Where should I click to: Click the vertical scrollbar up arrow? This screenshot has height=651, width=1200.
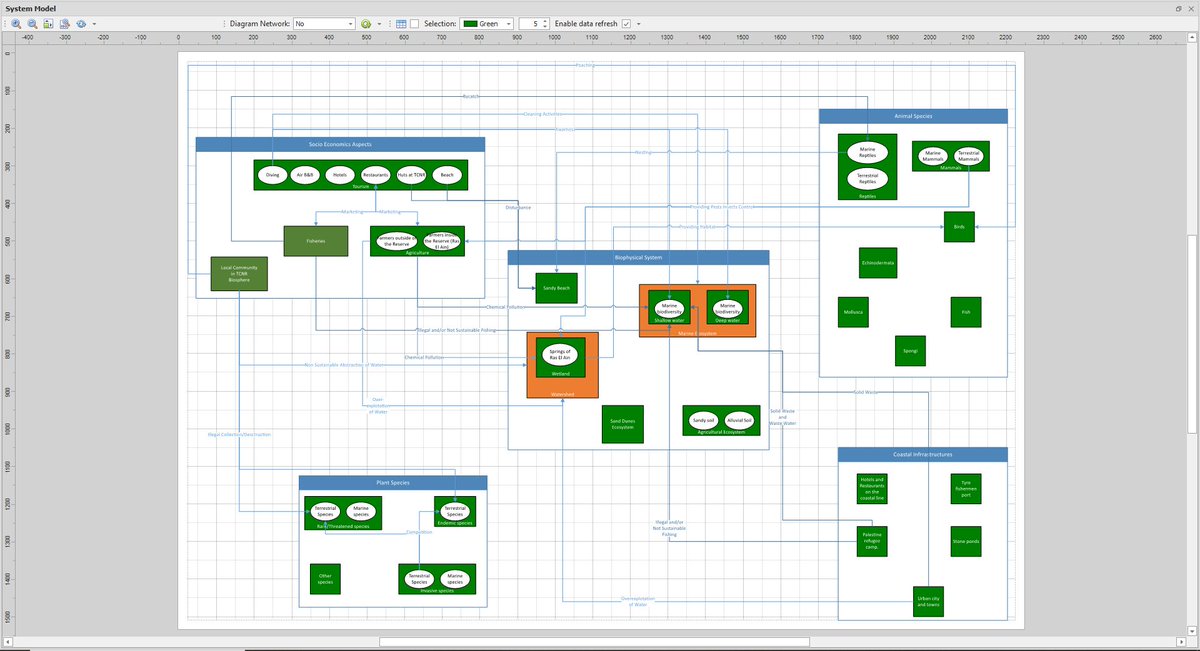(1192, 39)
